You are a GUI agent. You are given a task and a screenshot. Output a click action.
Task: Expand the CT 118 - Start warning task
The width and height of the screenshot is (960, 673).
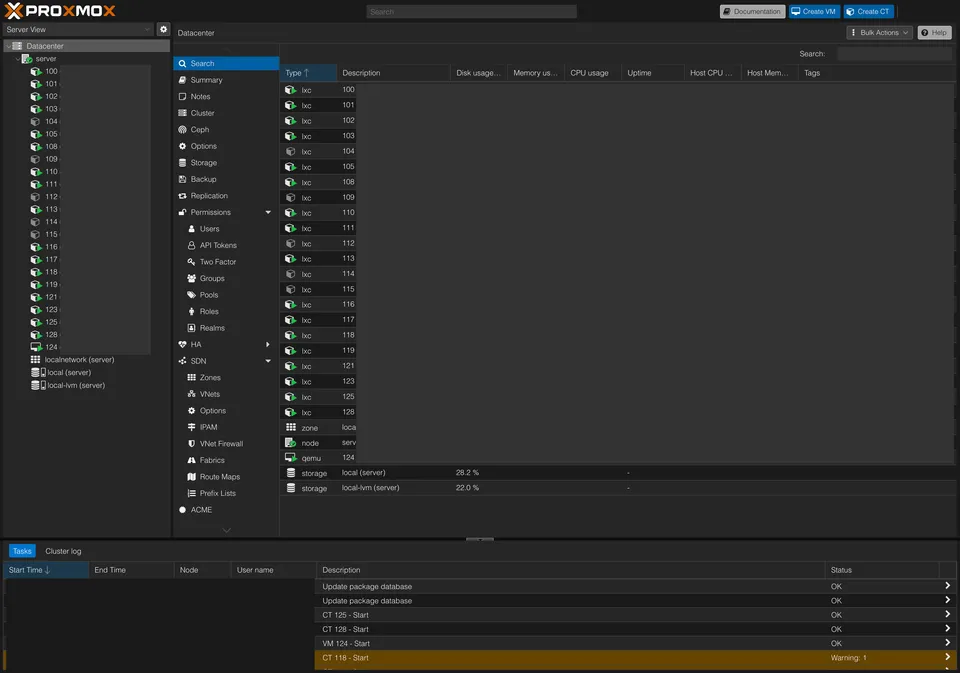(947, 657)
